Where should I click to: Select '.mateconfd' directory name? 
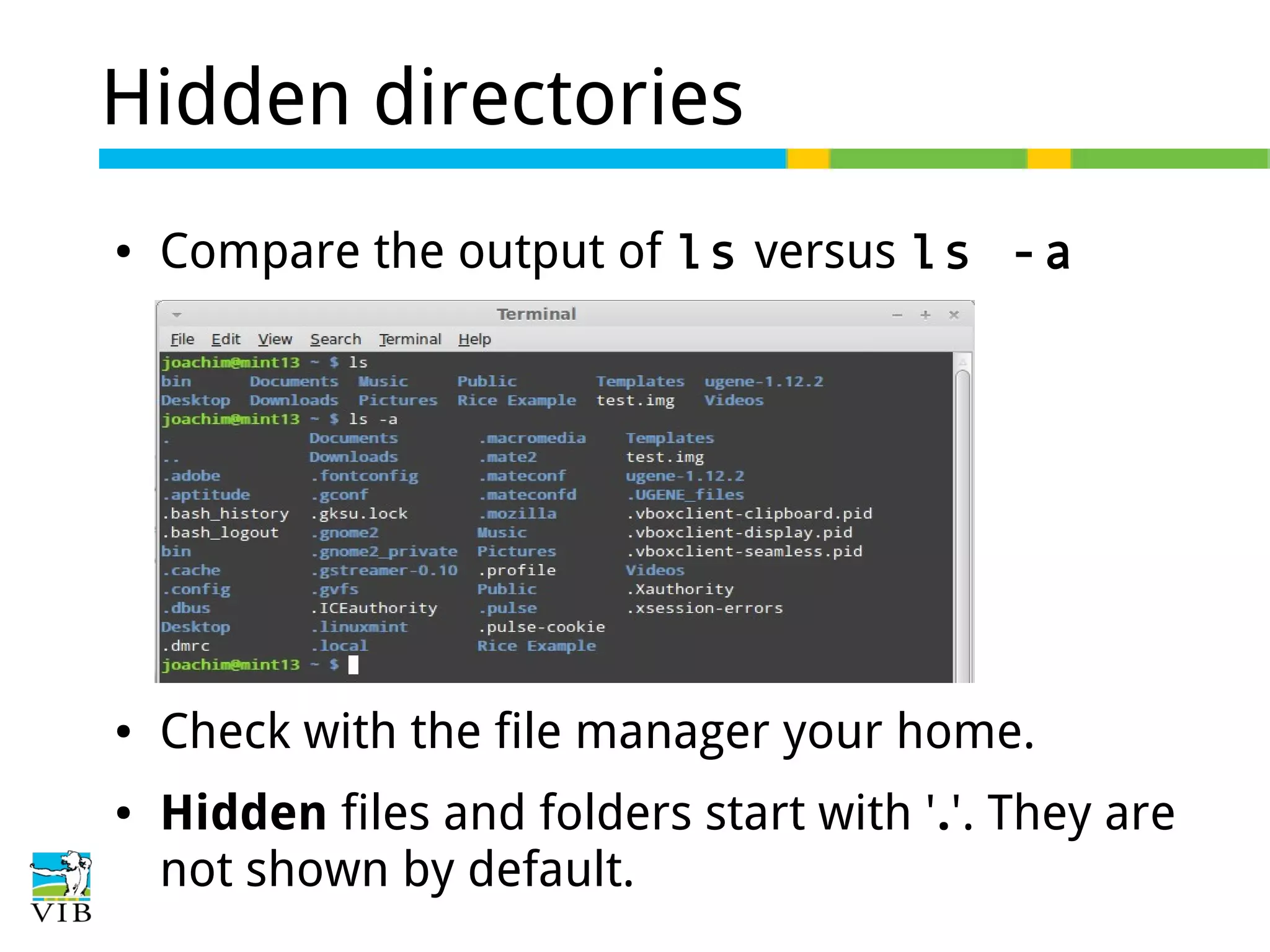coord(527,495)
